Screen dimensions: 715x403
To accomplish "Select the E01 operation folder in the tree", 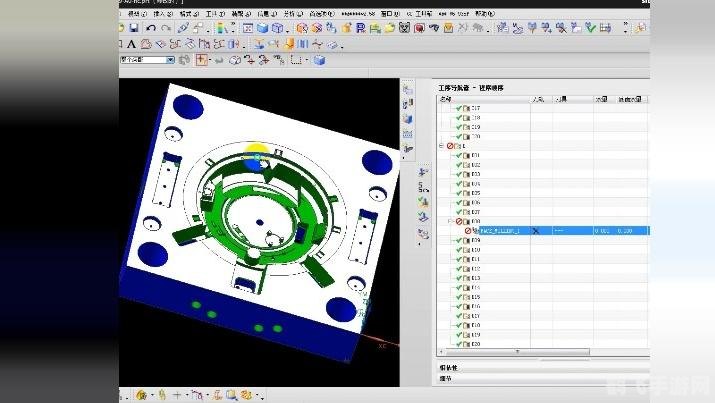I will point(475,156).
